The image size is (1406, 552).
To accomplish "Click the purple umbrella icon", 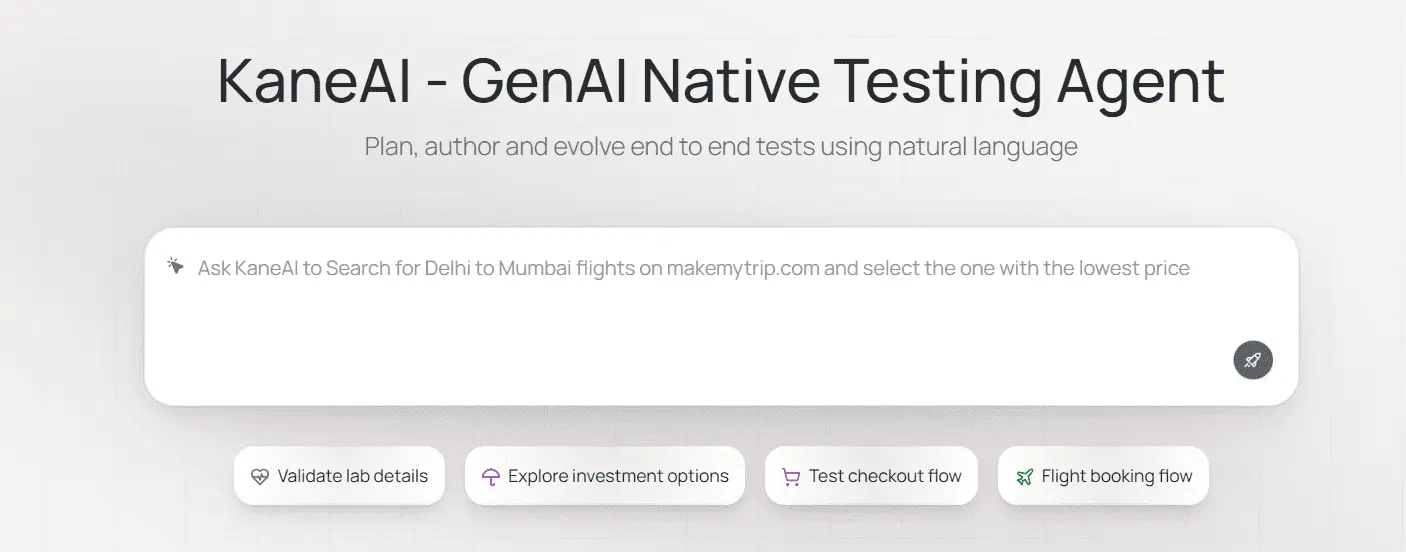I will pos(490,477).
